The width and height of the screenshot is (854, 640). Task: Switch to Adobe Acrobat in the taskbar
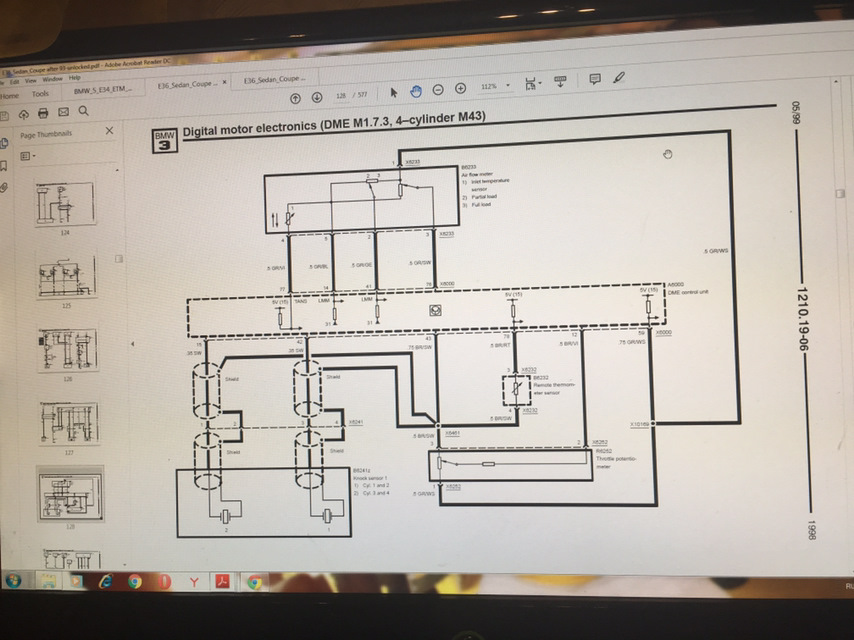(x=222, y=582)
